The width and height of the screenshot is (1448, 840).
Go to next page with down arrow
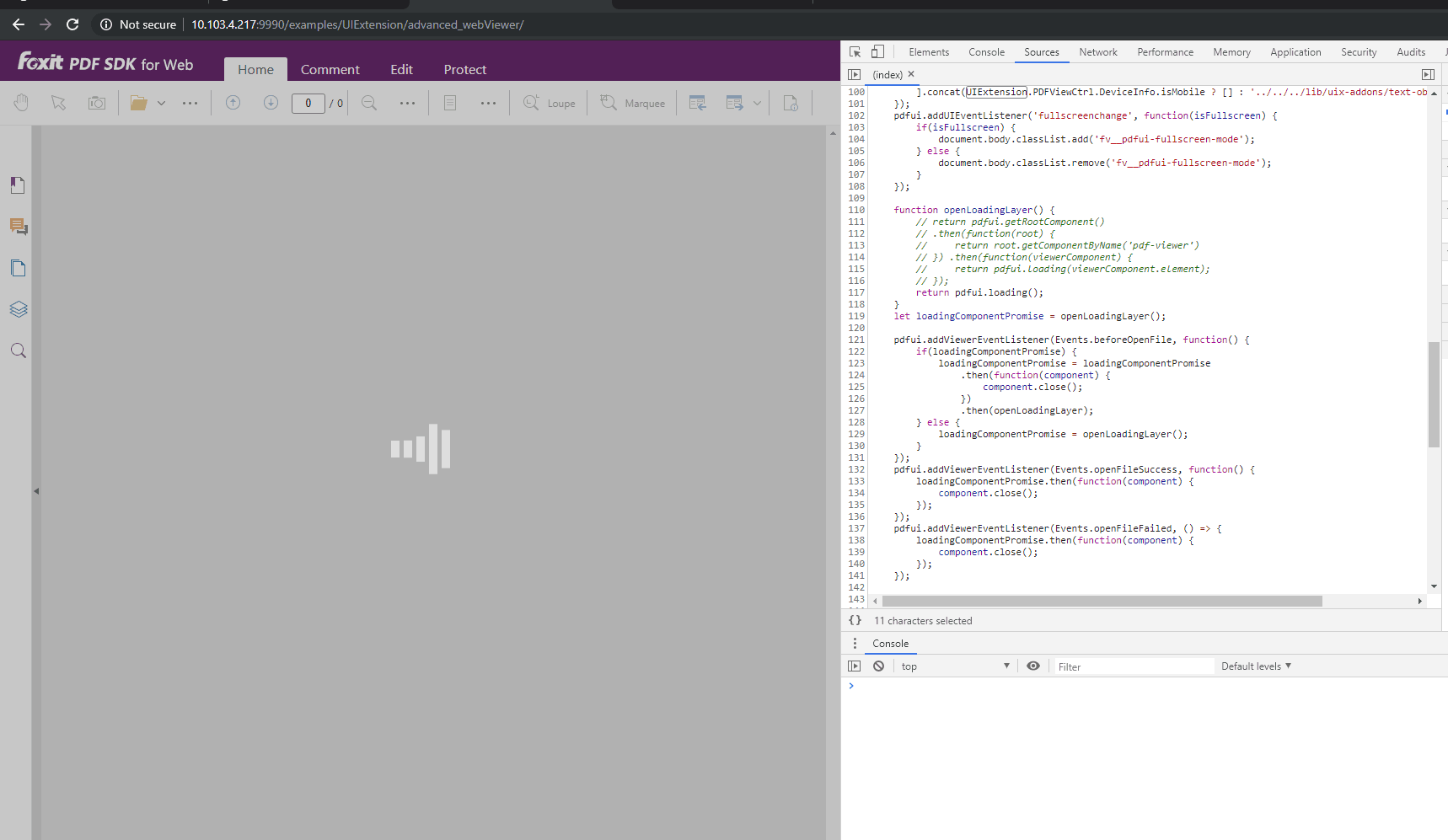(x=271, y=103)
